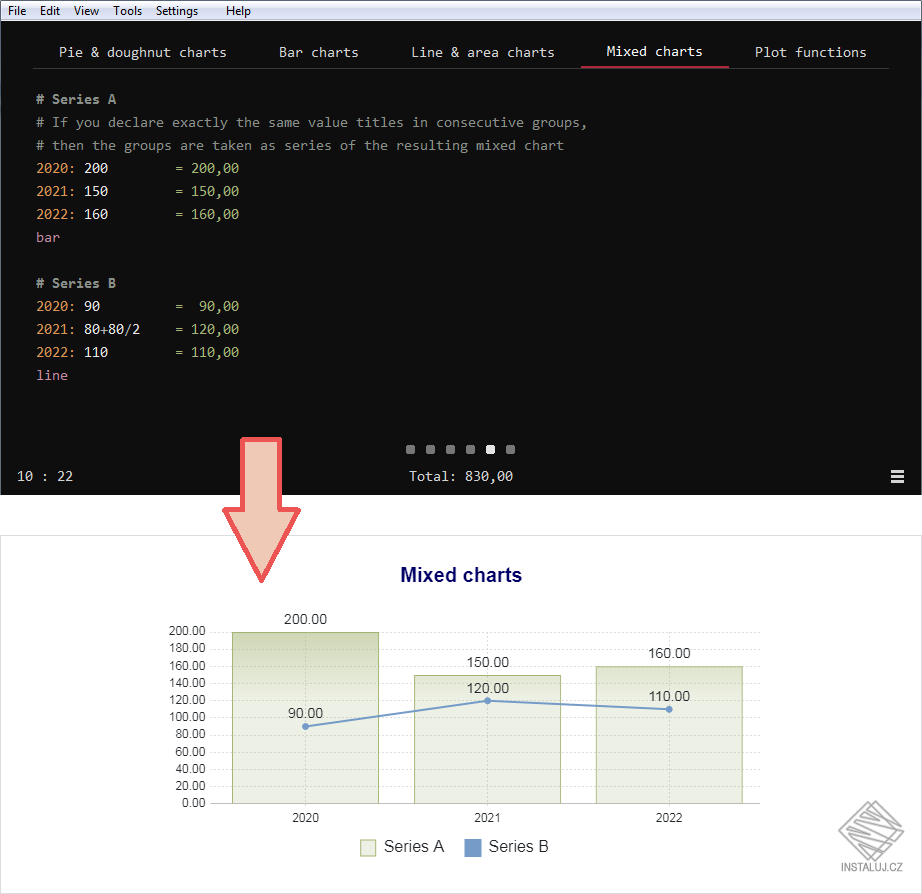Click the Series A legend label
Screen dimensions: 922x894
coord(414,846)
